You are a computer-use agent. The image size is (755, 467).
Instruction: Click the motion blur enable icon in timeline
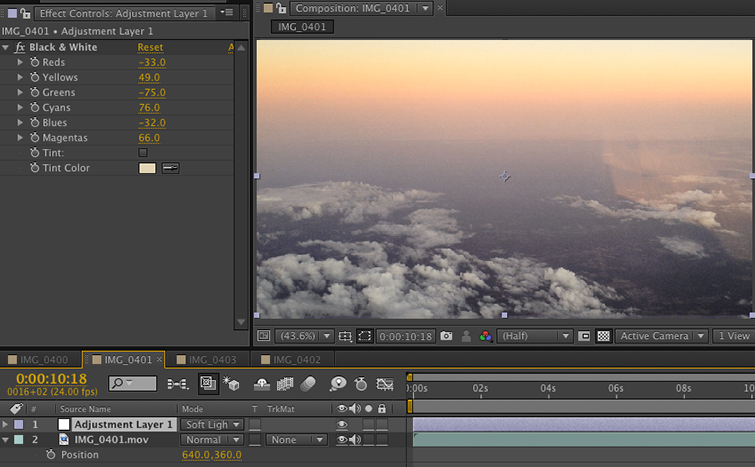(x=308, y=384)
